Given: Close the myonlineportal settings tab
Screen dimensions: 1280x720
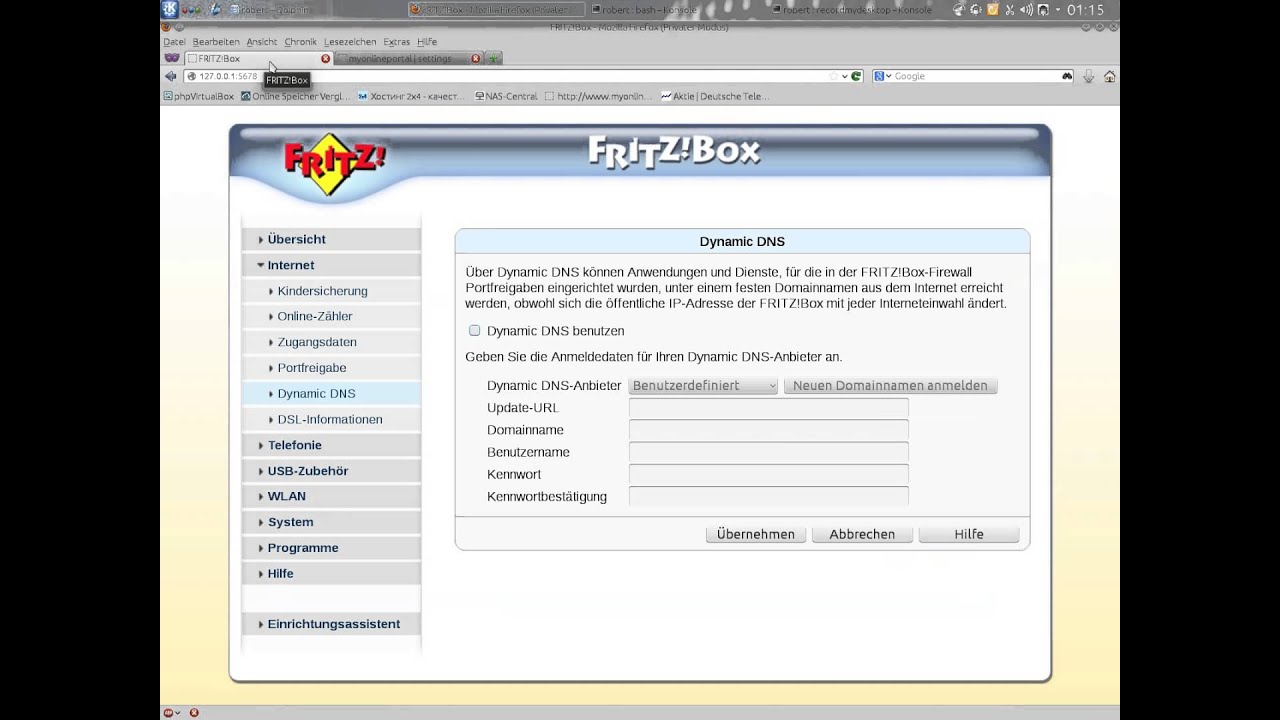Looking at the screenshot, I should (475, 59).
